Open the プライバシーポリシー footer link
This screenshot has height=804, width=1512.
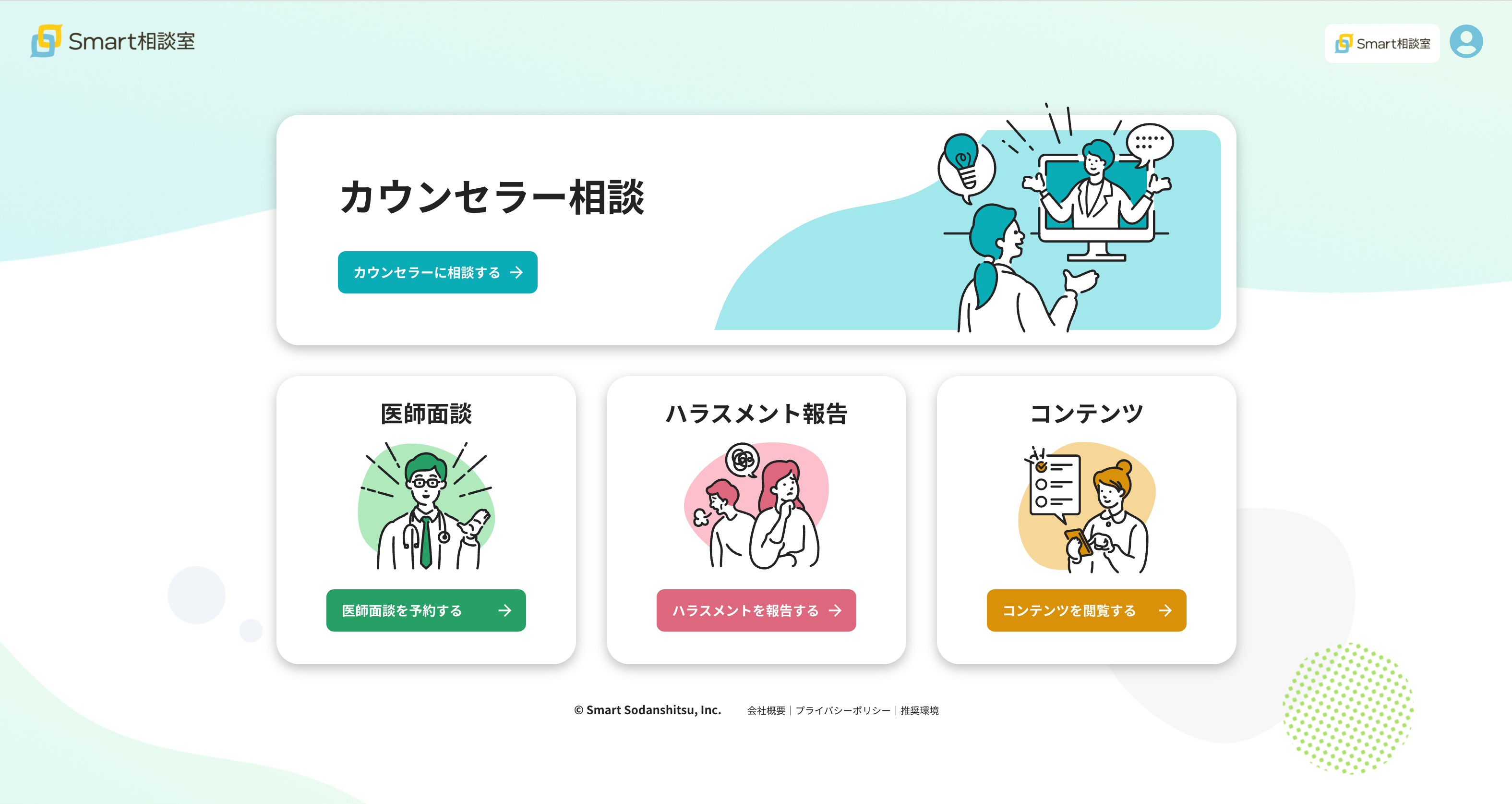[843, 711]
